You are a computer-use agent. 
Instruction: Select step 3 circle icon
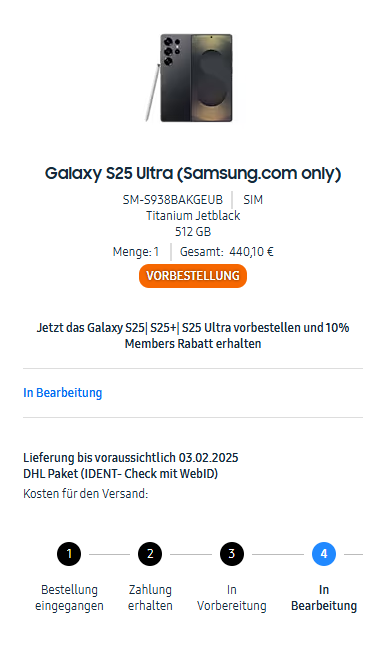[x=231, y=554]
